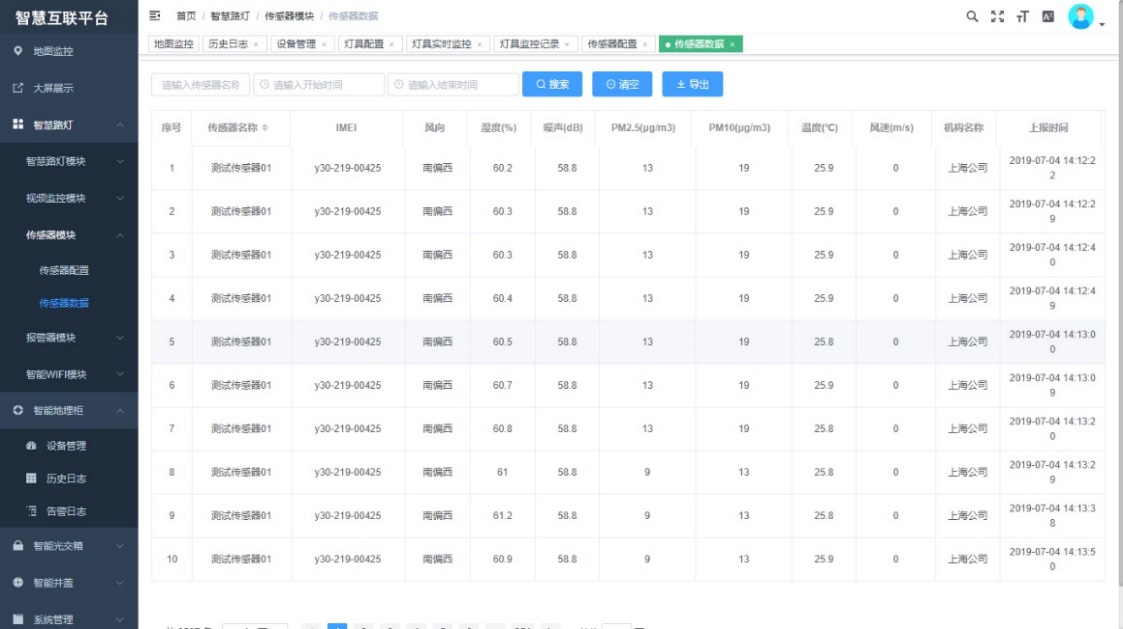Image resolution: width=1123 pixels, height=629 pixels.
Task: Close the 灯具配置 tab
Action: coord(391,45)
